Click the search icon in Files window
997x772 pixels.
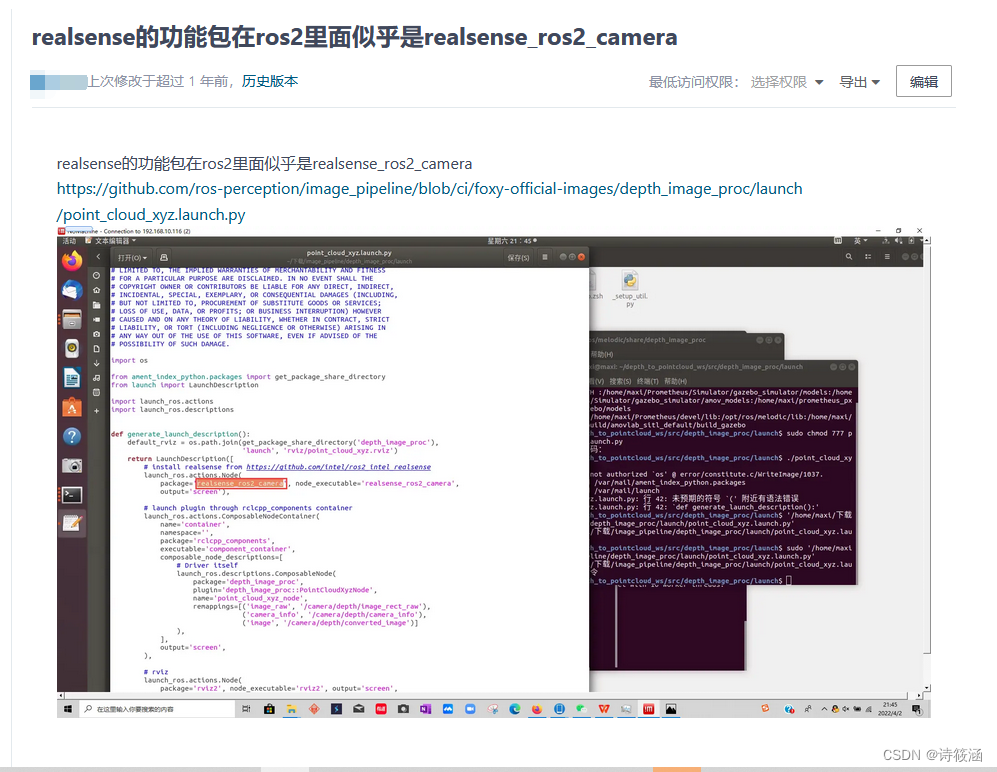point(849,257)
